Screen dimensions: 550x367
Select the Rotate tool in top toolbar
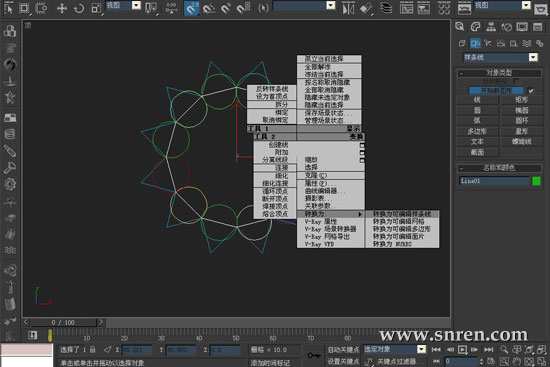(x=79, y=8)
